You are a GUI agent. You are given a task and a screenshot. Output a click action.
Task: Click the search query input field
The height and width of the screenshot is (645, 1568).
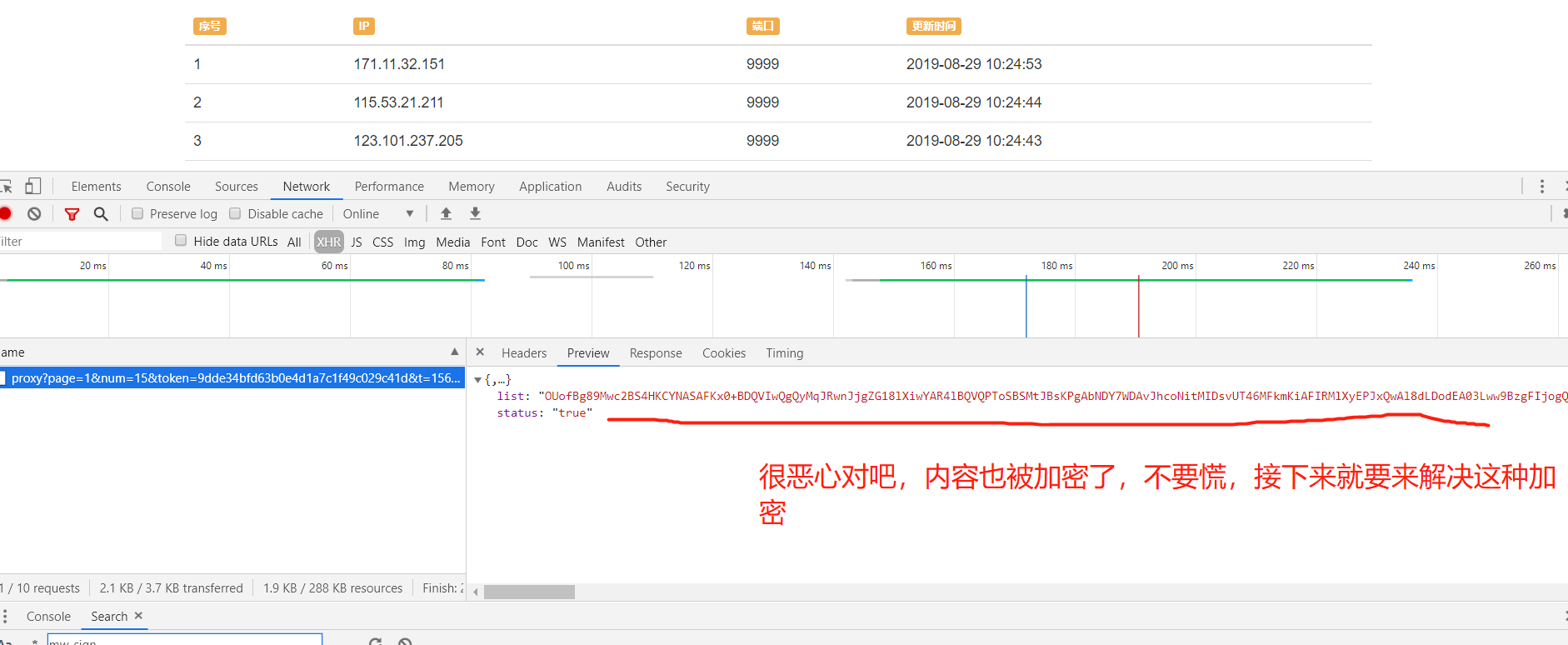tap(184, 640)
